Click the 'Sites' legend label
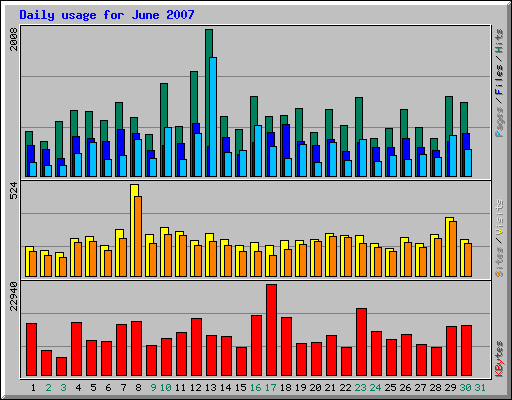The height and width of the screenshot is (400, 512). click(499, 262)
